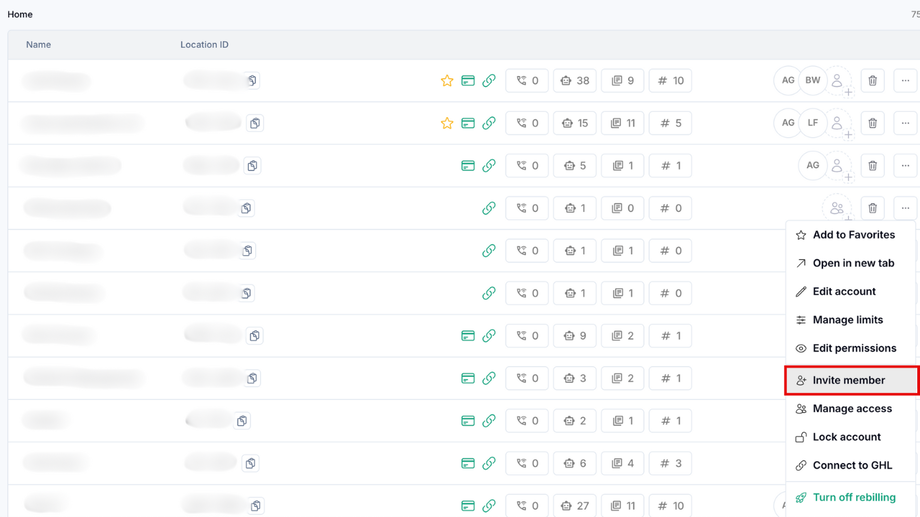Screen dimensions: 920x517
Task: Click the billing card icon in the row with 15 bots
Action: point(468,123)
